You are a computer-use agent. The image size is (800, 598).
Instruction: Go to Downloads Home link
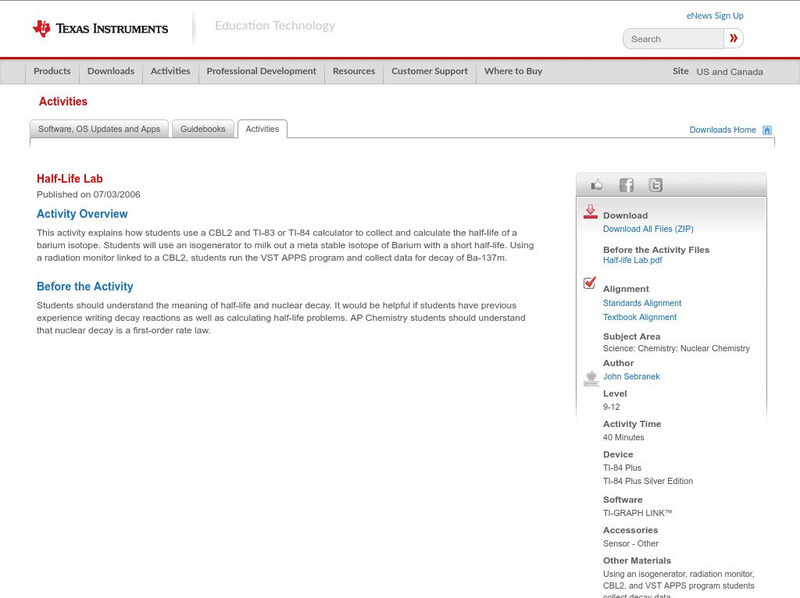[722, 130]
